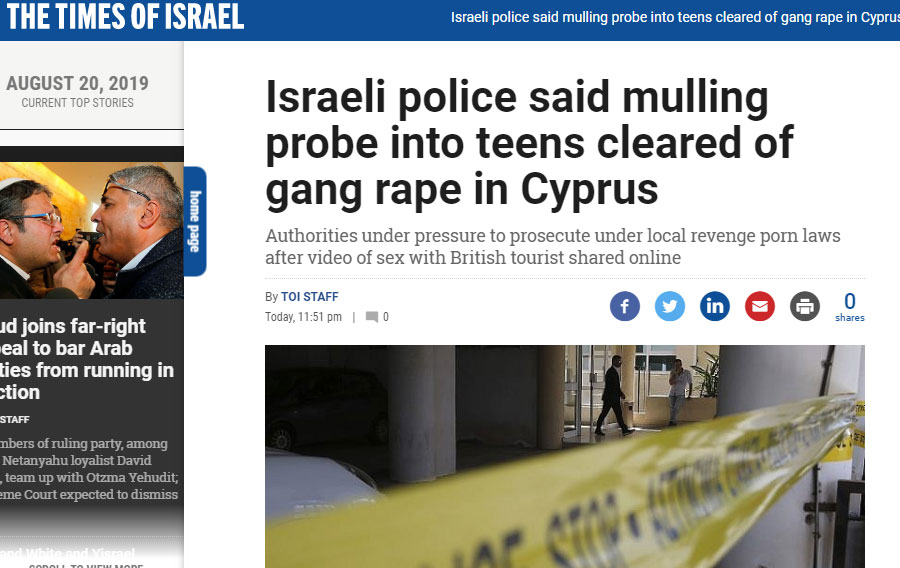Open TOI STAFF author link
Viewport: 900px width, 568px height.
(309, 297)
